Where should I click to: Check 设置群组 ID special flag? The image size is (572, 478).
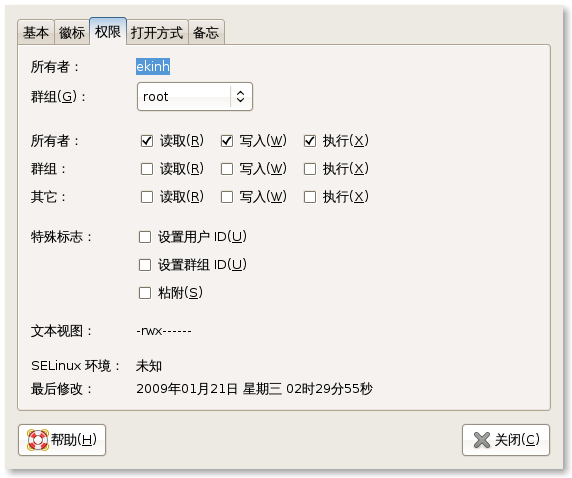145,265
